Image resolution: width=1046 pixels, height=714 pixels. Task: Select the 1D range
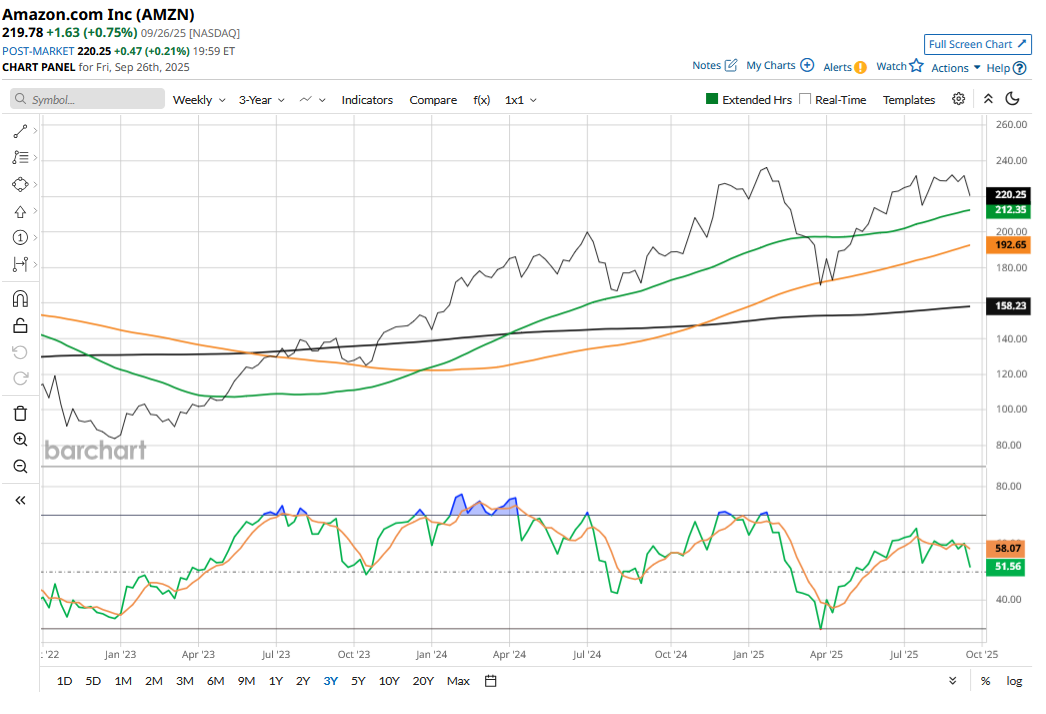(64, 681)
